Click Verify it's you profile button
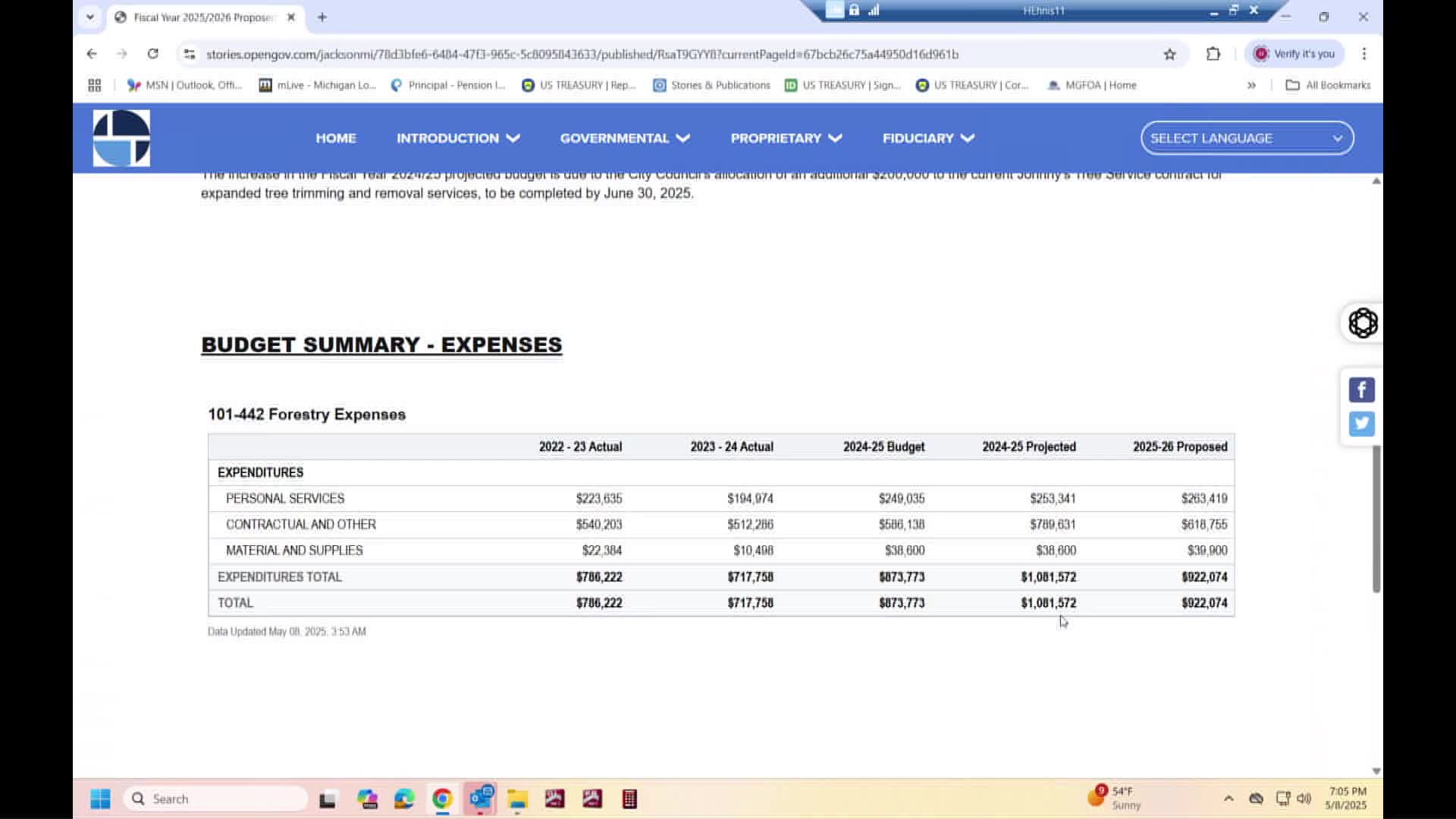This screenshot has width=1456, height=819. point(1294,54)
